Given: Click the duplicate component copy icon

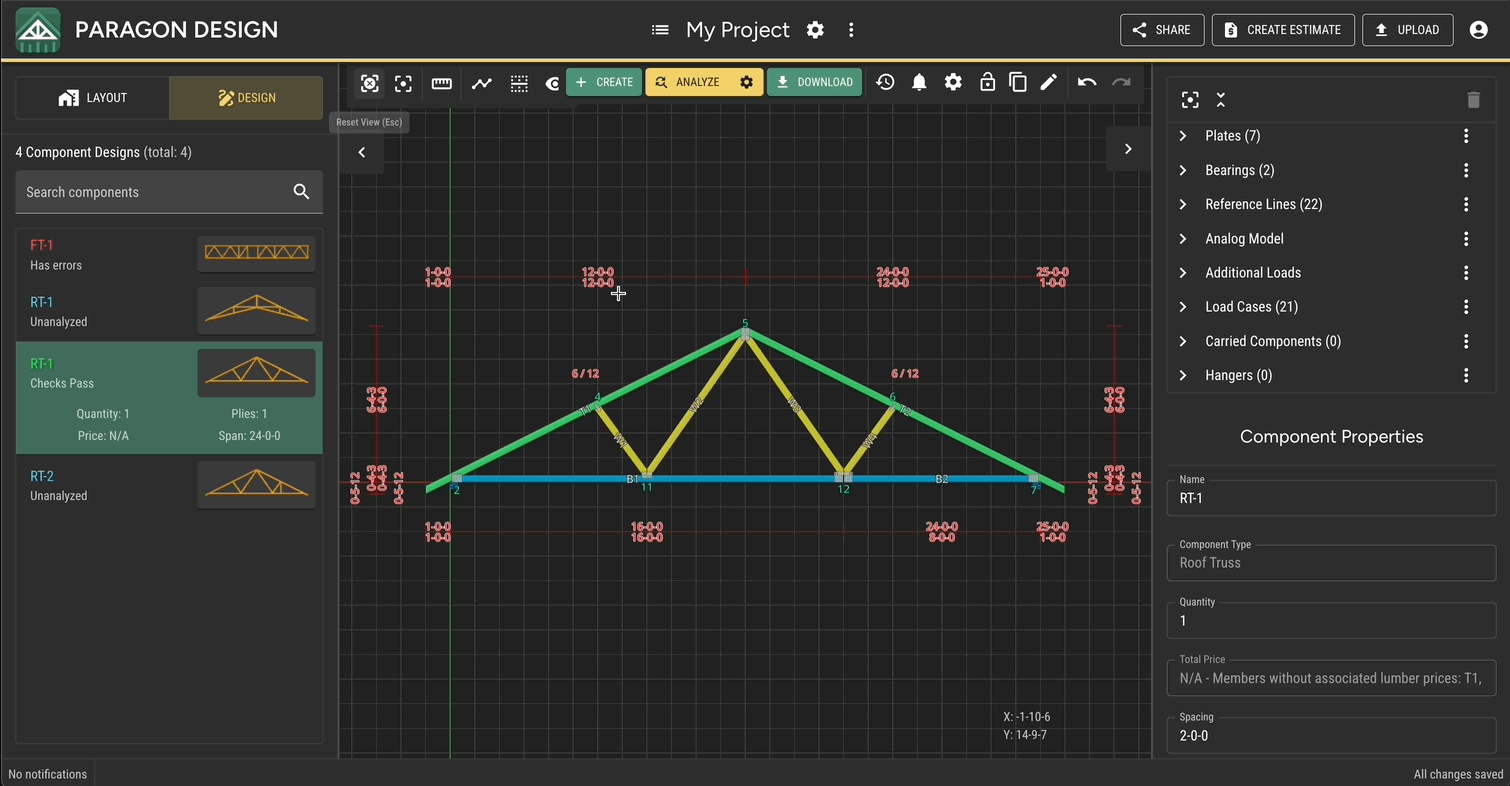Looking at the screenshot, I should [1018, 83].
